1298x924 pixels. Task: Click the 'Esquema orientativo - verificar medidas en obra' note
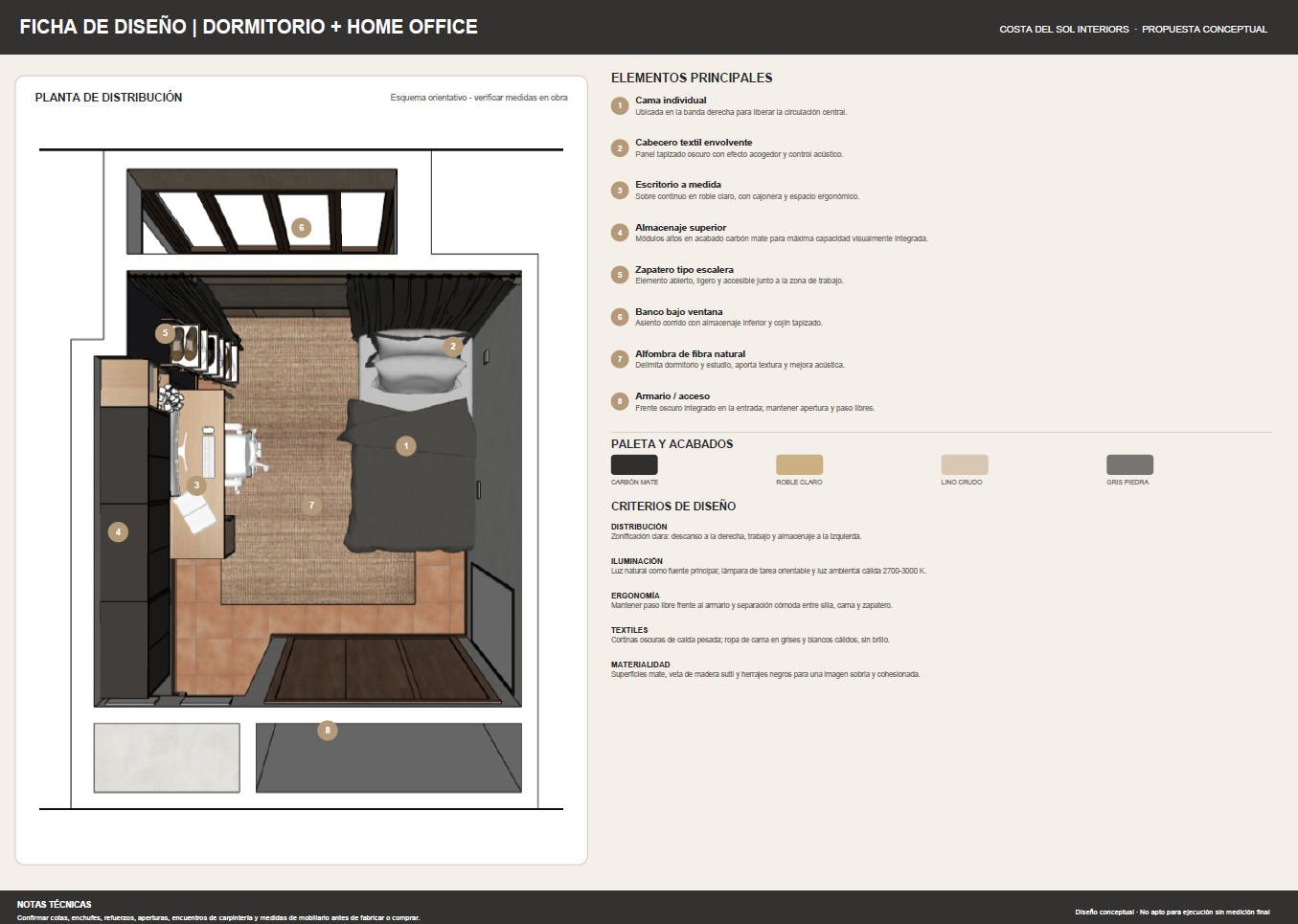click(479, 98)
